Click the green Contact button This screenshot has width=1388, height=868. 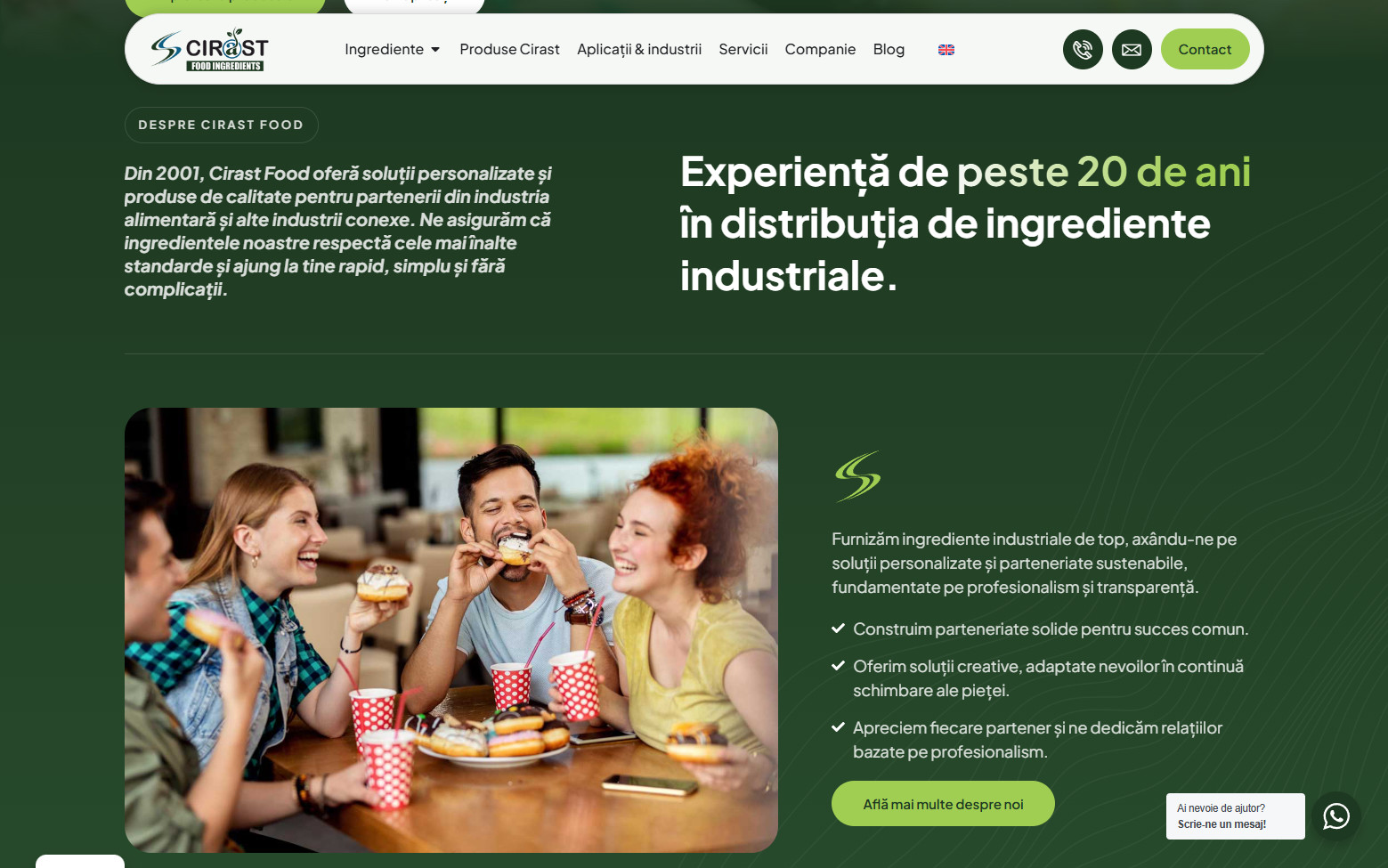pos(1205,50)
